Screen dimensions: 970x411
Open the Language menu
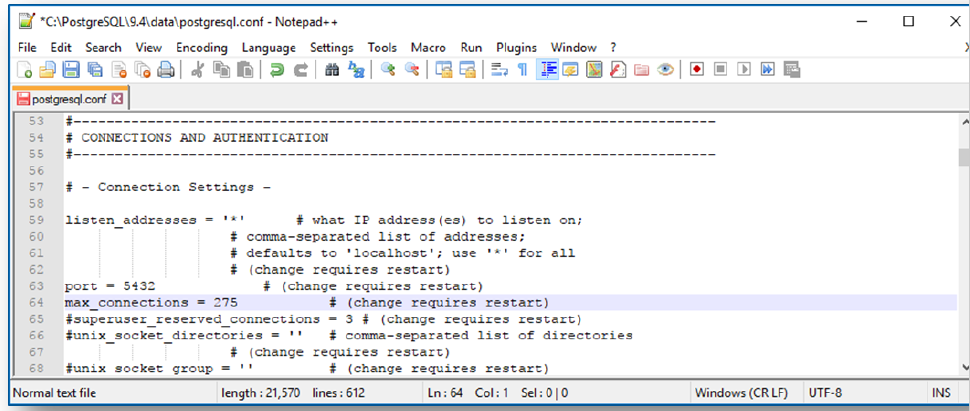[268, 47]
